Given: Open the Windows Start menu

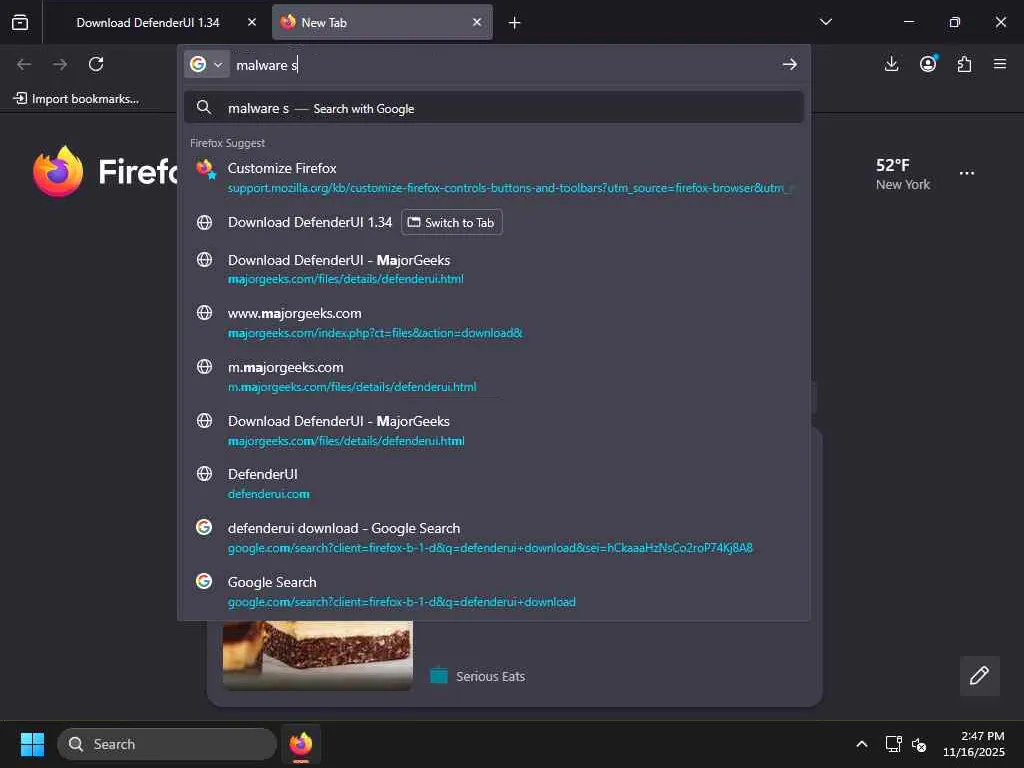Looking at the screenshot, I should point(32,744).
